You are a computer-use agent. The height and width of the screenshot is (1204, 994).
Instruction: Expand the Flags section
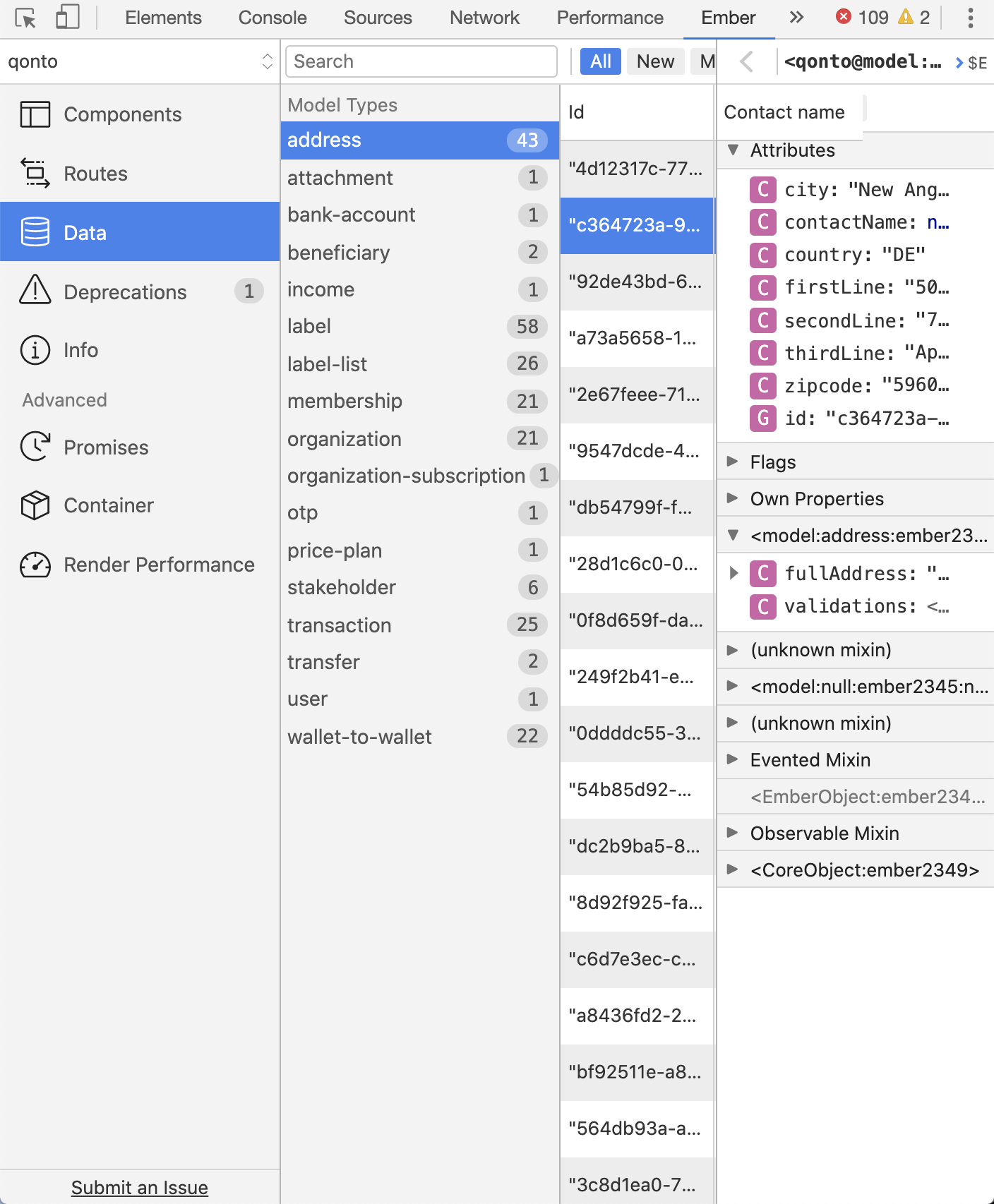coord(733,462)
